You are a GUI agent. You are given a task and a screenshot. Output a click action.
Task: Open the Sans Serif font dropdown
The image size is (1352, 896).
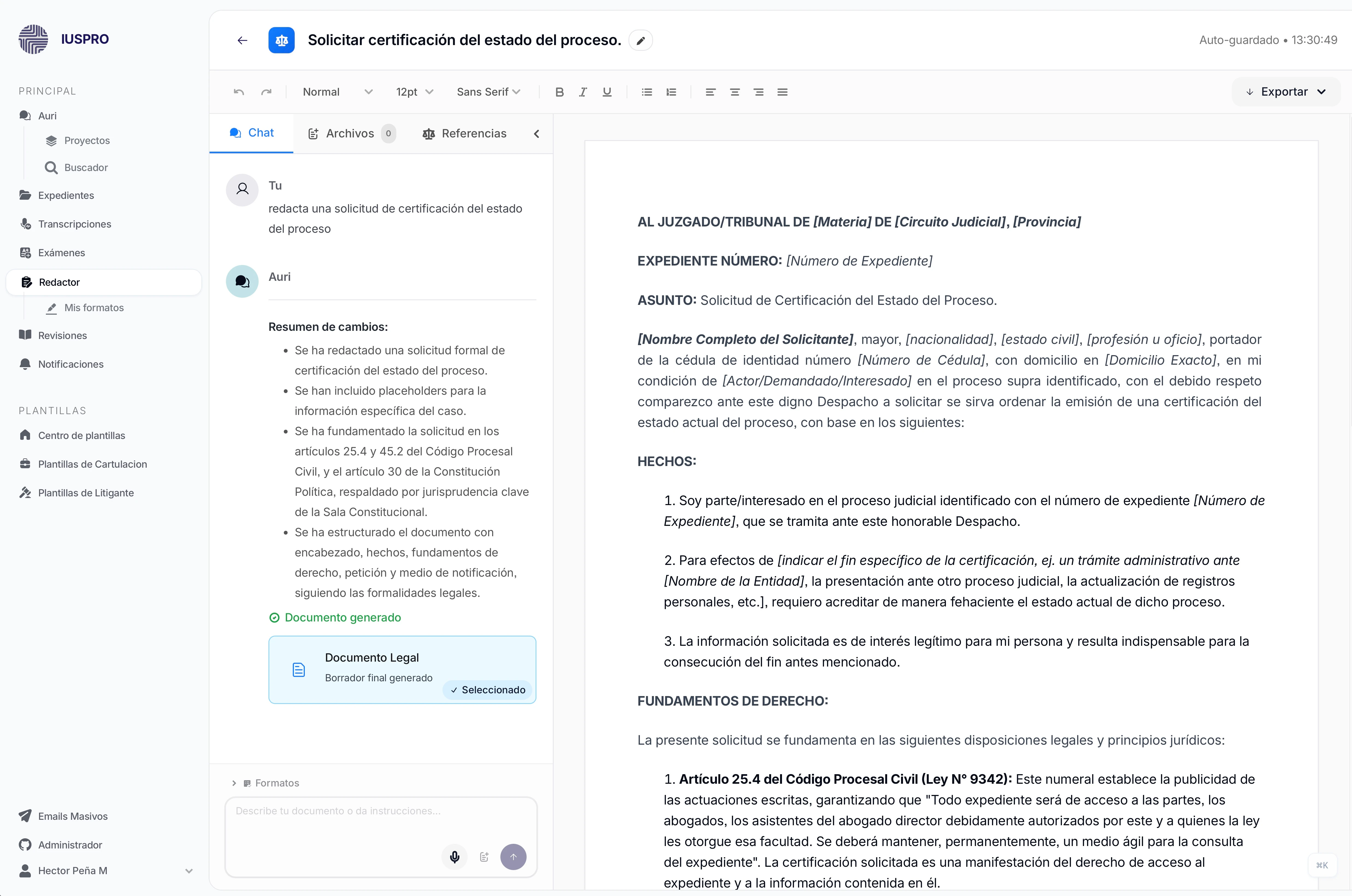[488, 92]
